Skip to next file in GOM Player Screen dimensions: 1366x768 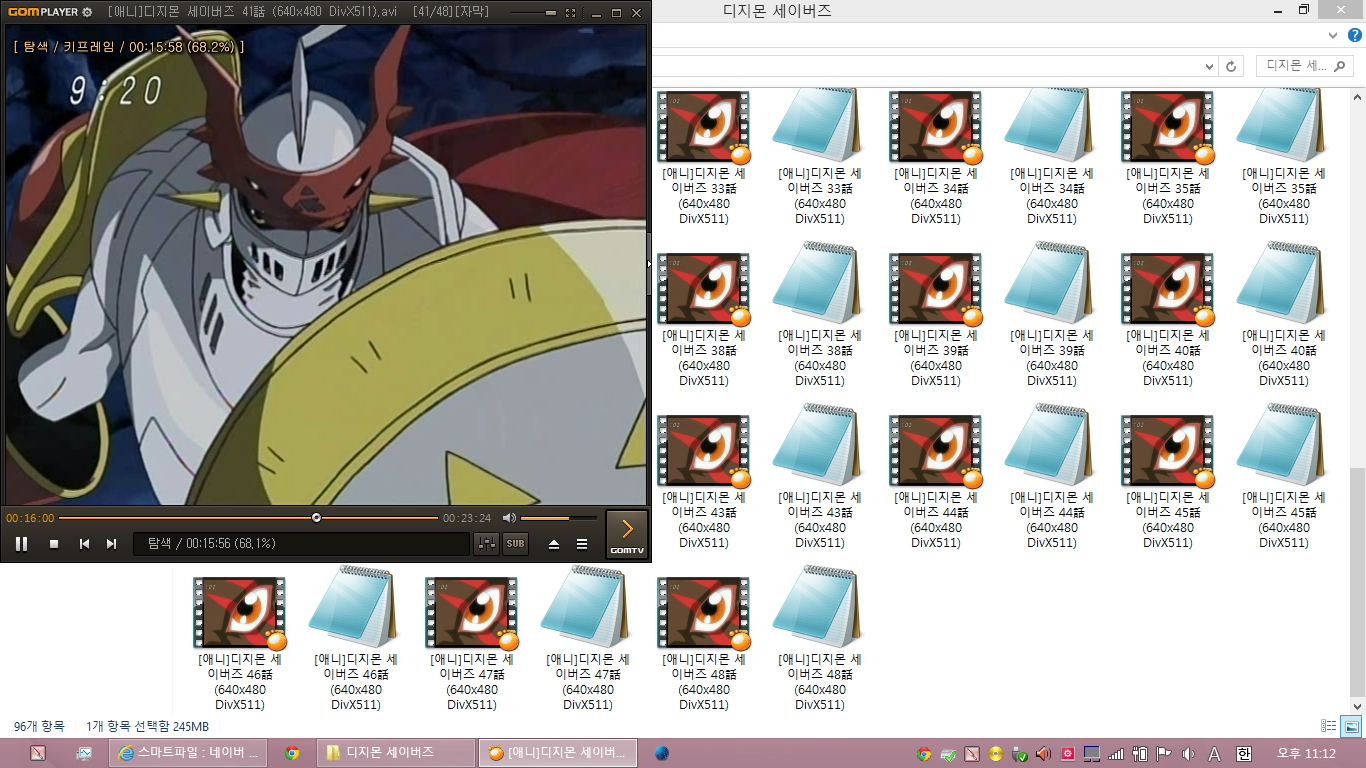[112, 544]
